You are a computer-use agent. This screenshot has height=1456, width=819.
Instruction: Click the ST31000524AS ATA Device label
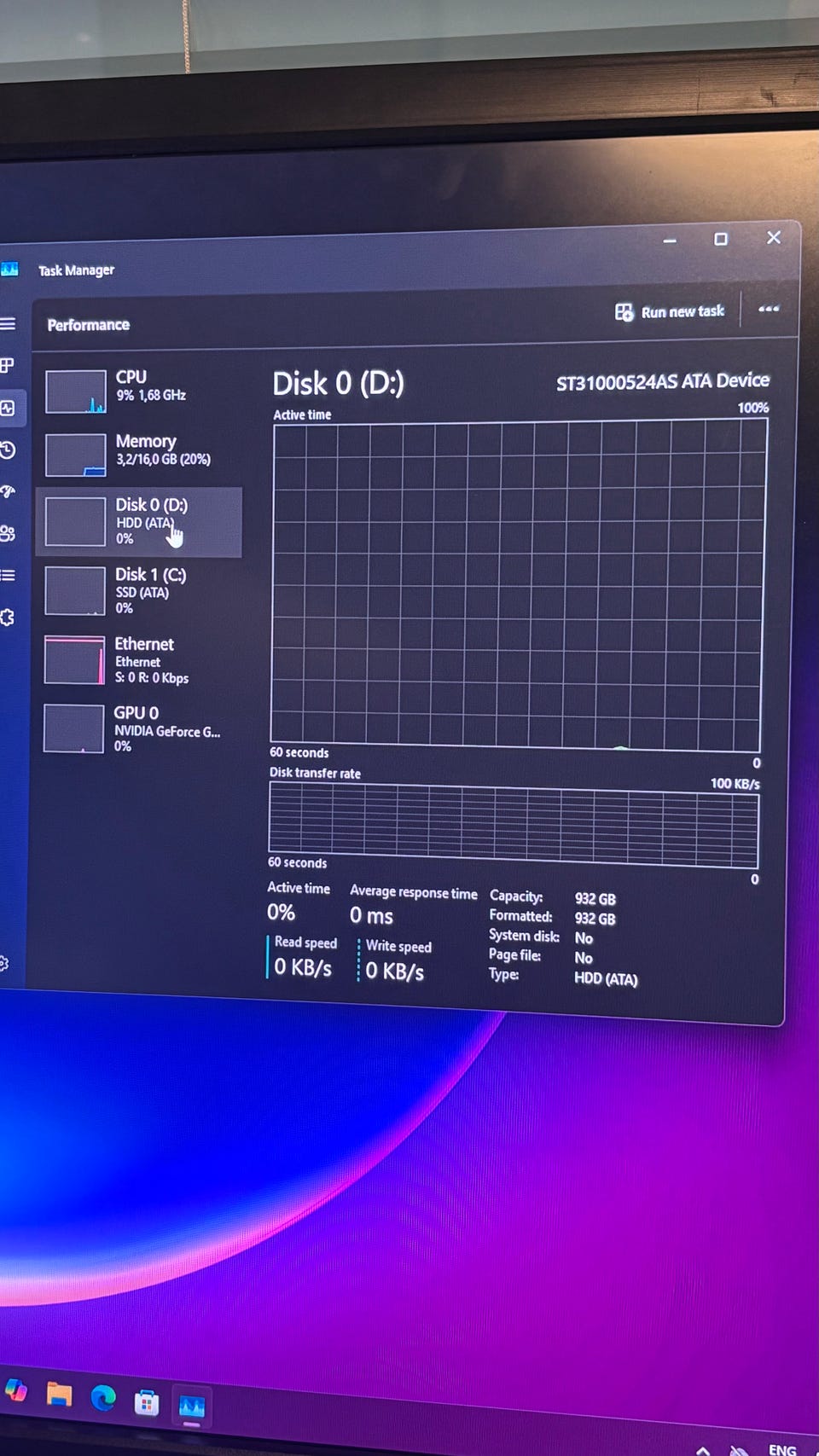pos(663,381)
